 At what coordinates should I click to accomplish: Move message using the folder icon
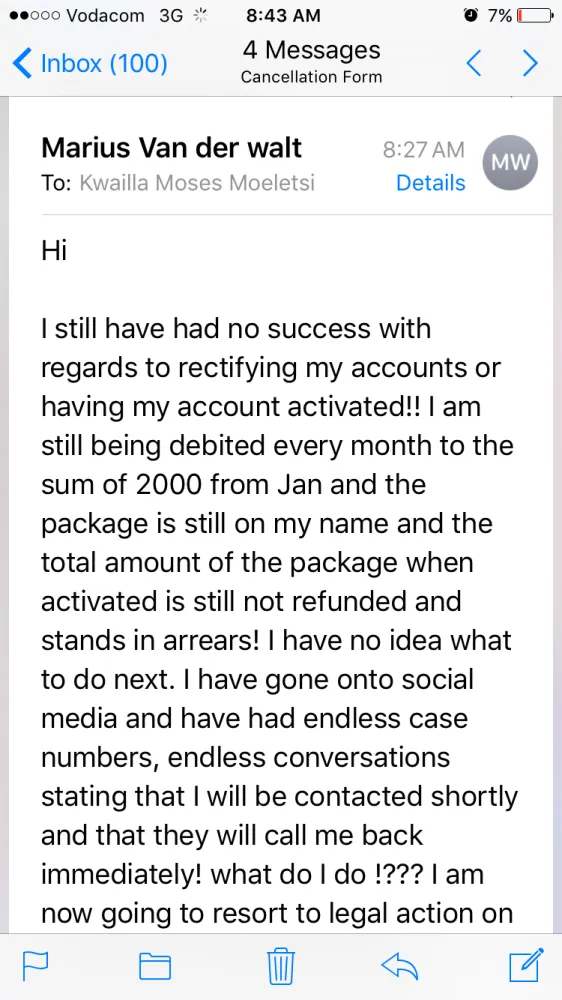pos(155,966)
